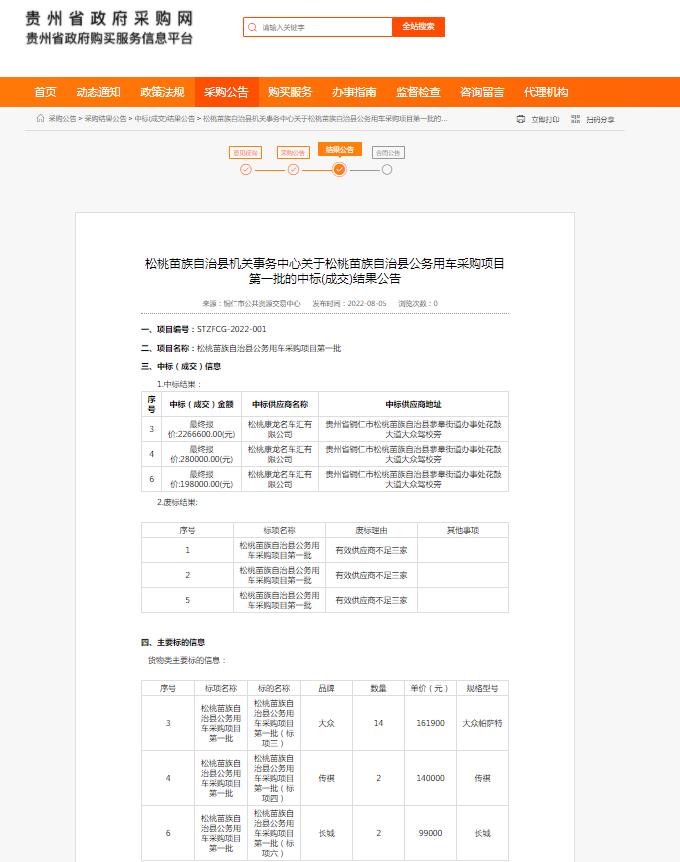Viewport: 680px width, 862px height.
Task: Click the 大众帕萨特 model cell
Action: (482, 723)
